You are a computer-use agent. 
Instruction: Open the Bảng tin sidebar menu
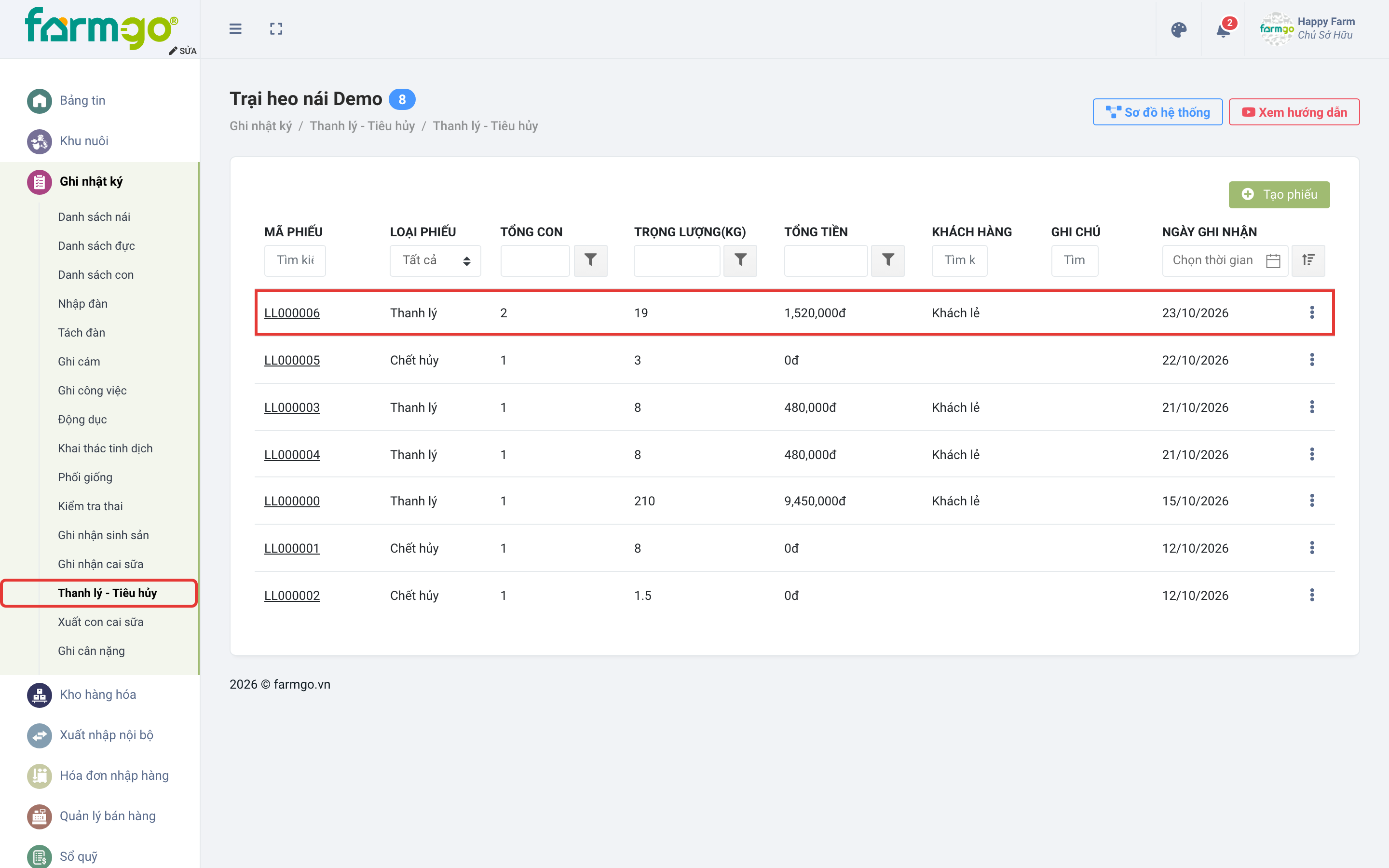(82, 100)
